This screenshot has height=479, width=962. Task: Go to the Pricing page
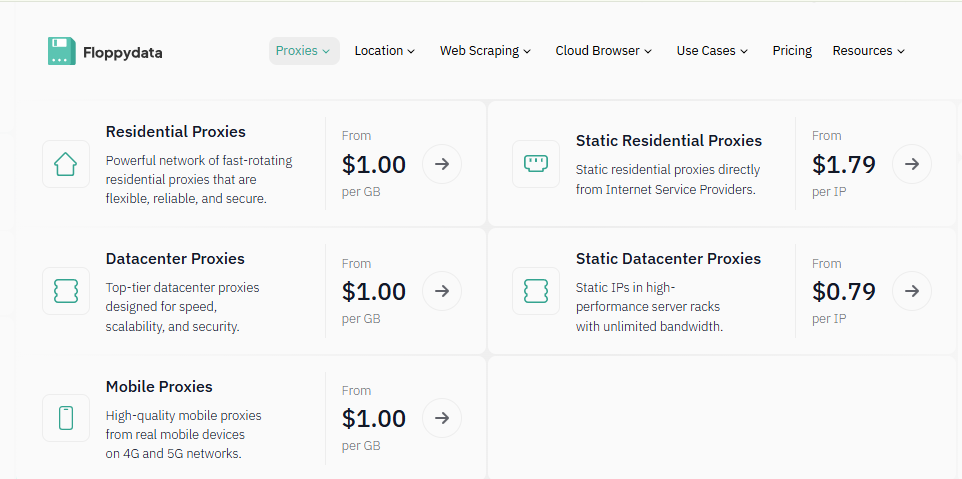(792, 51)
